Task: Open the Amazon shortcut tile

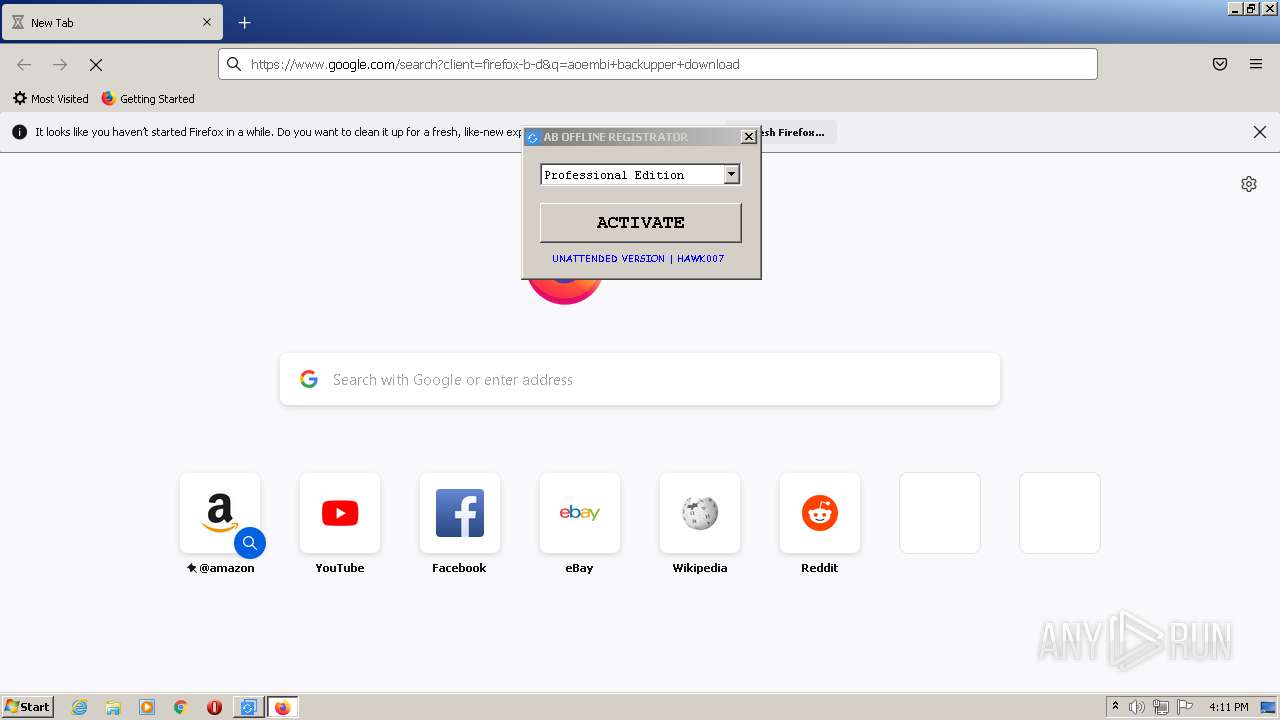Action: 220,513
